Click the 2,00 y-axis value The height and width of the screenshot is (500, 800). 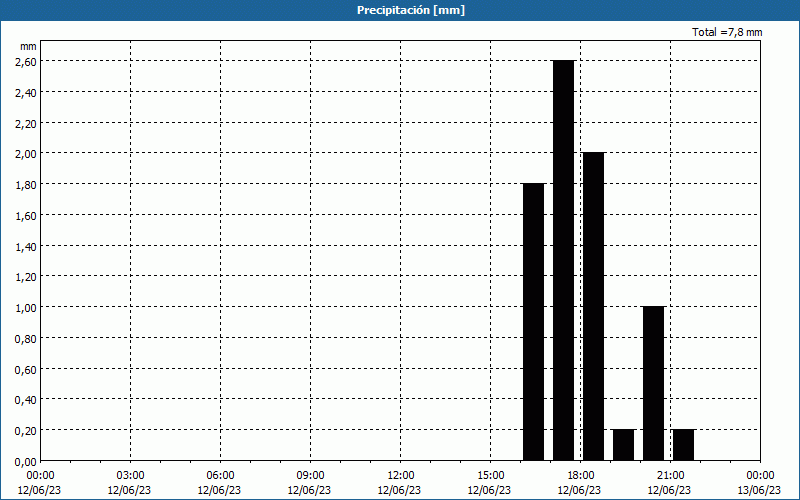click(x=26, y=154)
